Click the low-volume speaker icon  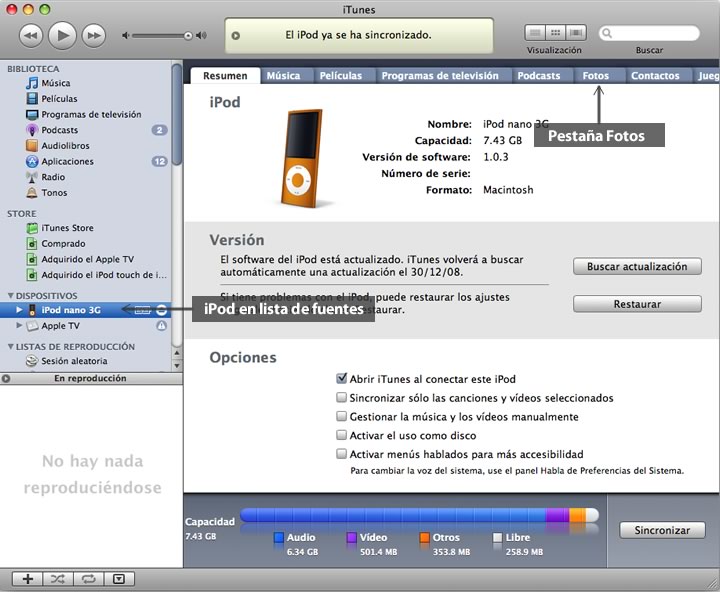125,35
